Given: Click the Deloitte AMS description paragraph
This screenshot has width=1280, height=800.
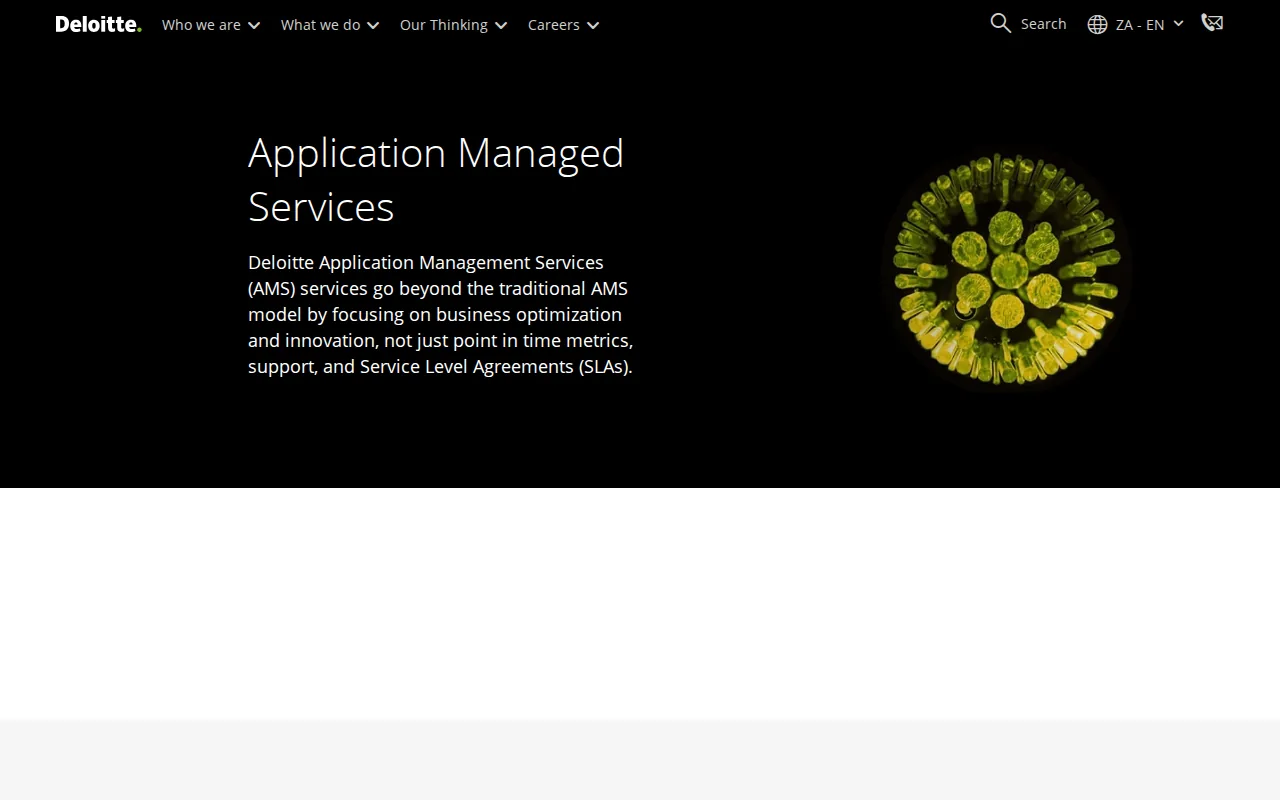Looking at the screenshot, I should pyautogui.click(x=441, y=314).
